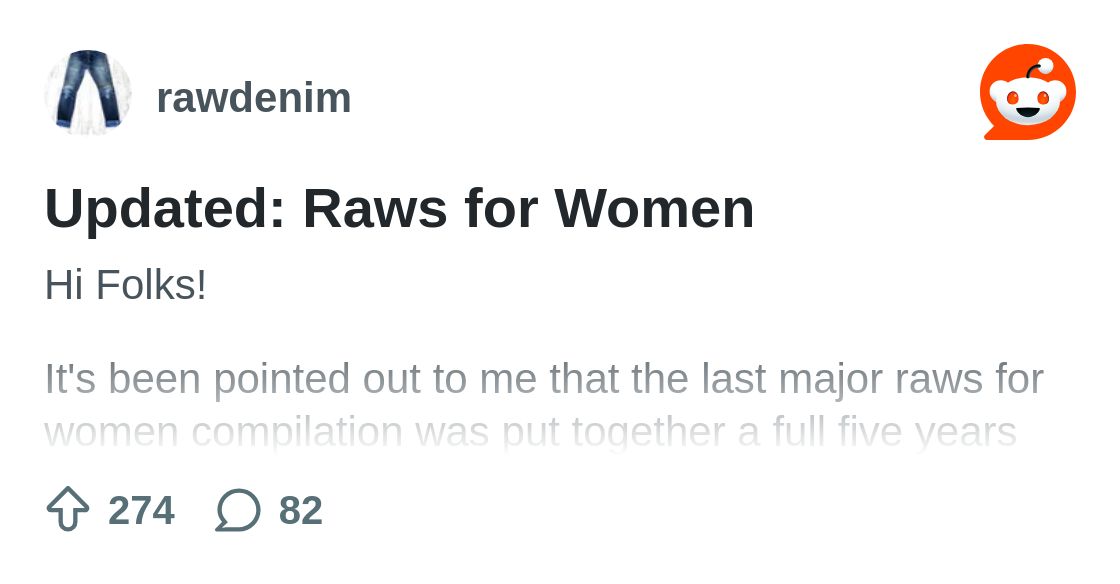The height and width of the screenshot is (584, 1120).
Task: Click the word "Updated:" in the post title
Action: click(164, 209)
